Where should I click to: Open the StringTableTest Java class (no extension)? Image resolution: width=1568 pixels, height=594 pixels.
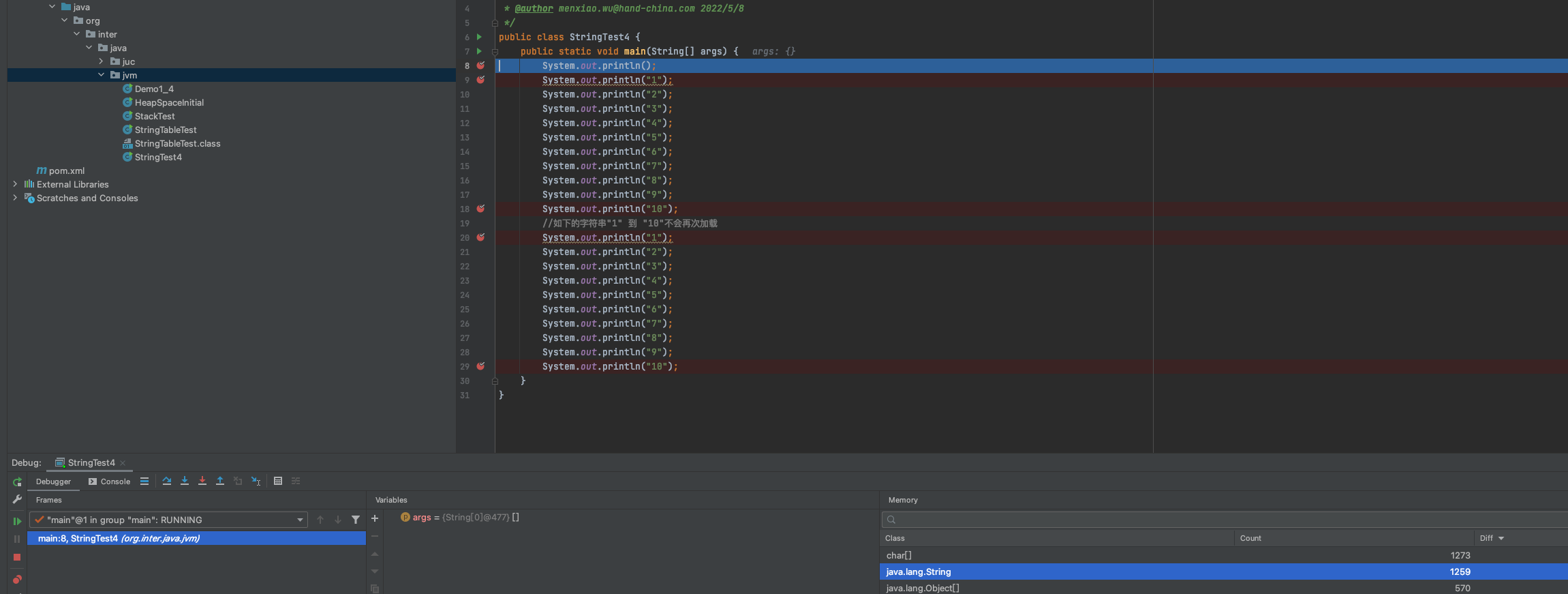tap(166, 130)
